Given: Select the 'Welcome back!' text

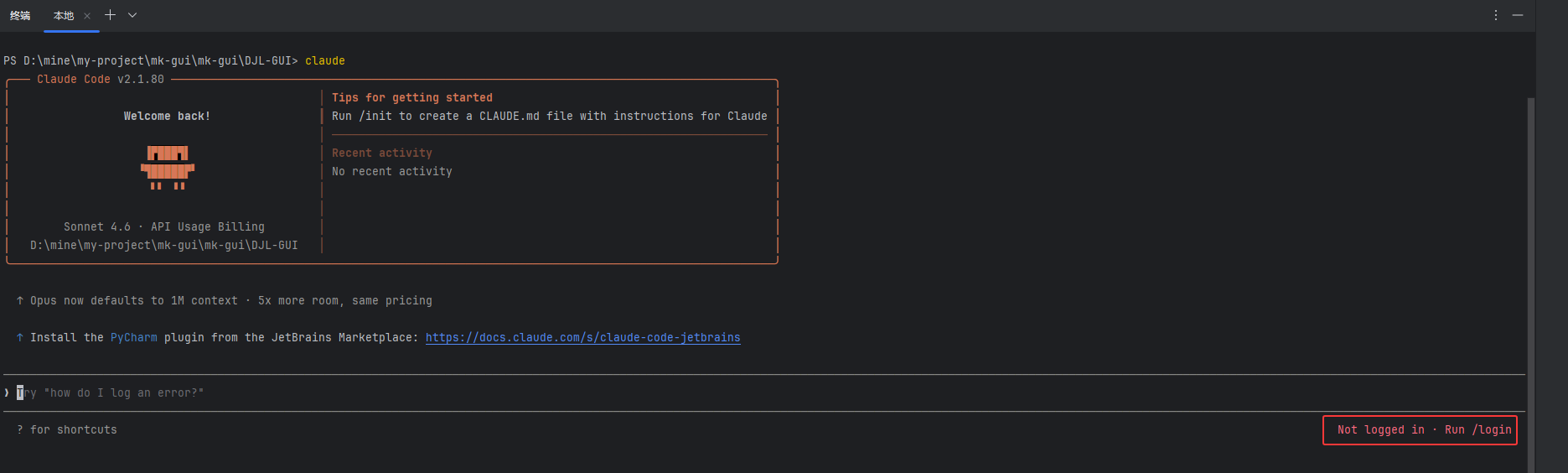Looking at the screenshot, I should [x=168, y=117].
